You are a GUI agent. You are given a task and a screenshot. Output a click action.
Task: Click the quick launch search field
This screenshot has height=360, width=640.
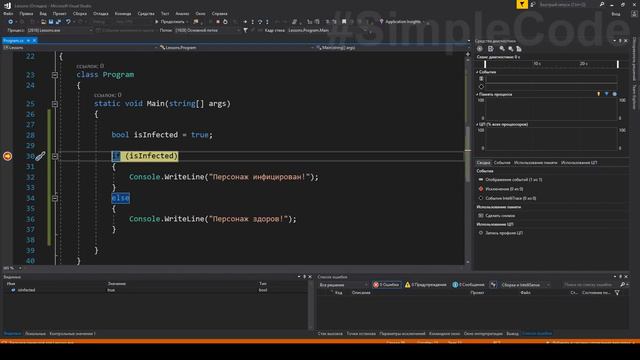567,4
